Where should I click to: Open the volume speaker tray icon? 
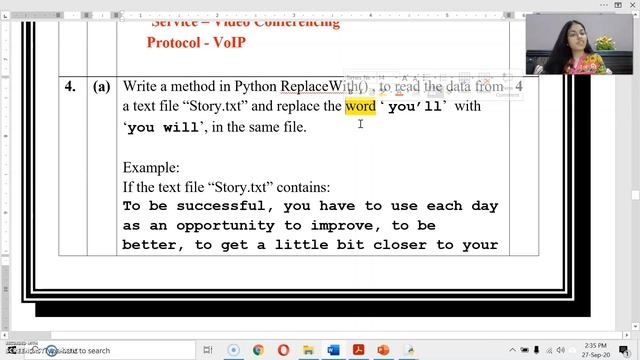[x=561, y=350]
